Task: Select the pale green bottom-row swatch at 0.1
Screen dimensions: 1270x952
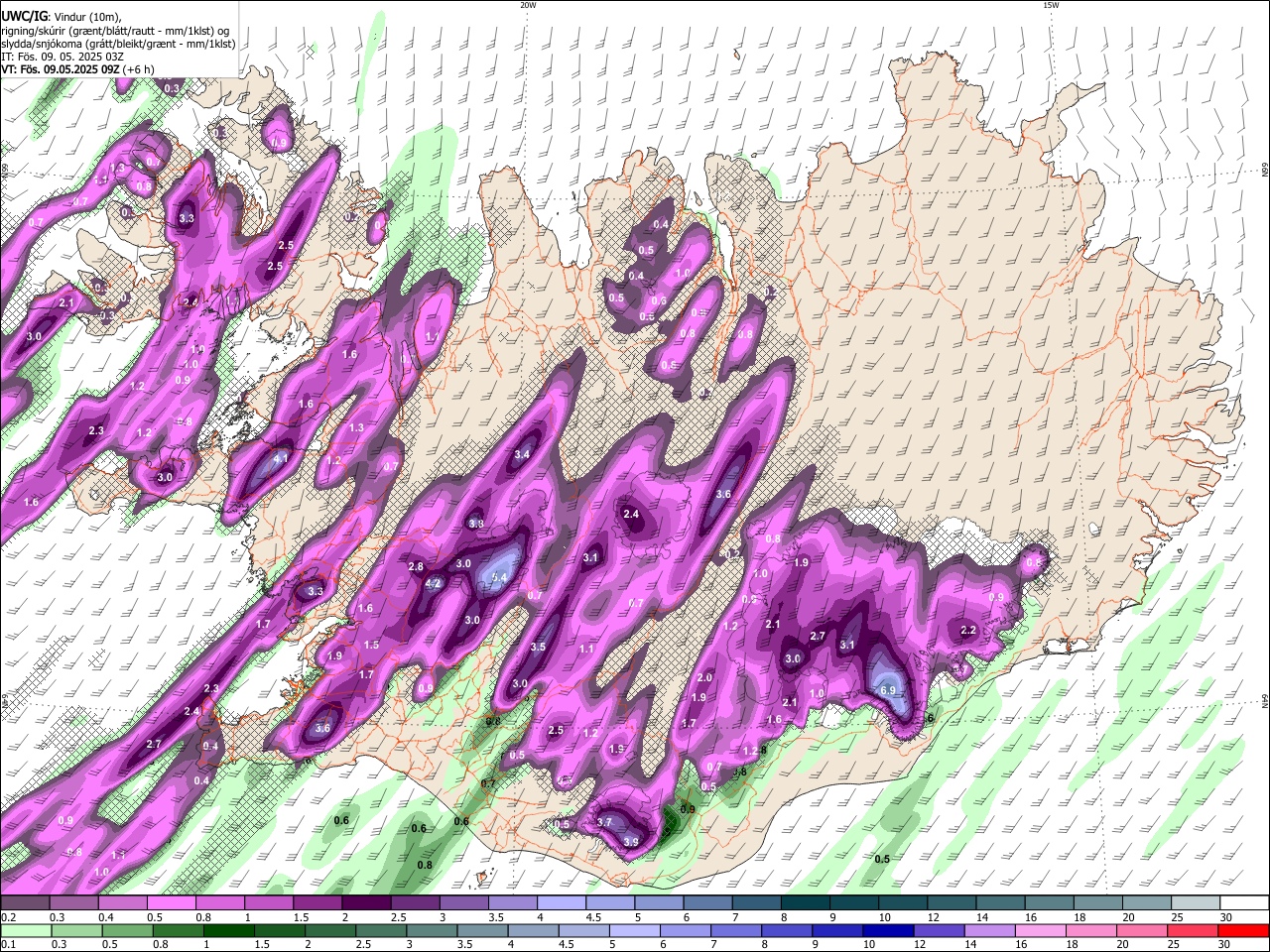Action: [24, 930]
